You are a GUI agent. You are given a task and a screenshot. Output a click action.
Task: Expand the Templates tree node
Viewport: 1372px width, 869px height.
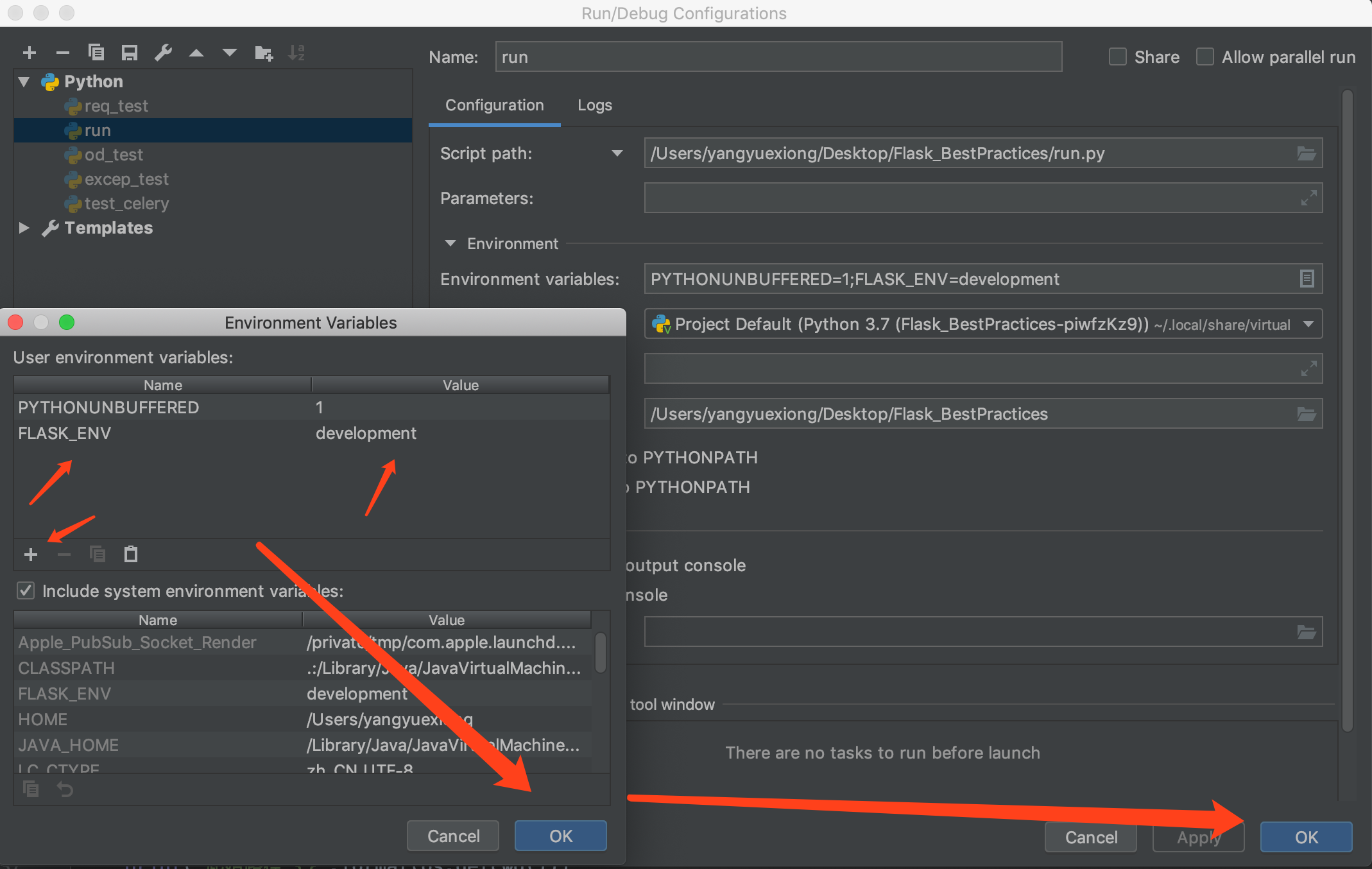point(24,228)
